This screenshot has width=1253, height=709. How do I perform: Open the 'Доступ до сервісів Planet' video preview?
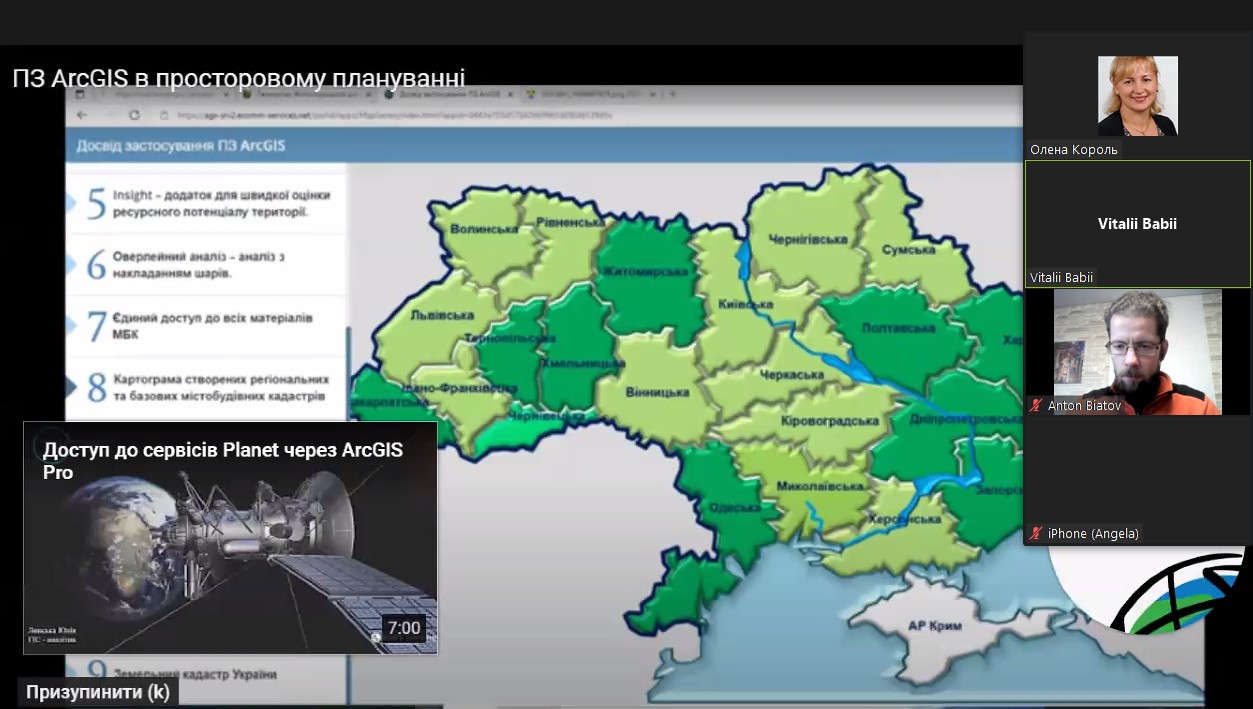[230, 538]
